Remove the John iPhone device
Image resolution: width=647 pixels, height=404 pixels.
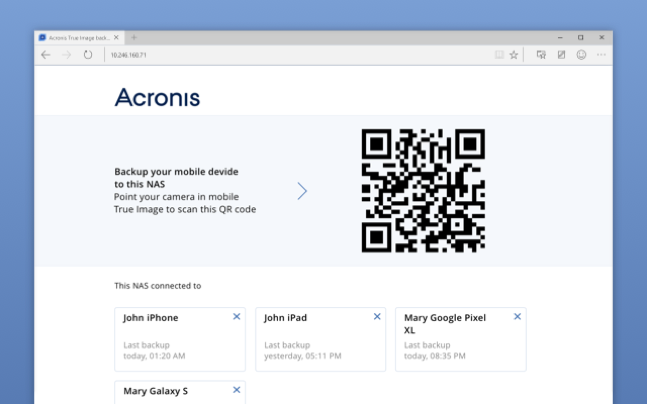236,317
